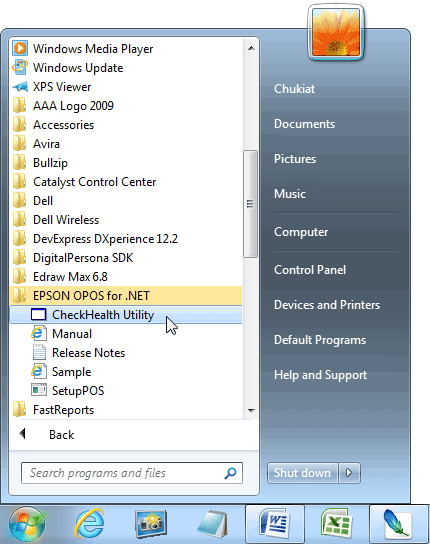
Task: Open Computer from the Start menu
Action: click(x=301, y=232)
